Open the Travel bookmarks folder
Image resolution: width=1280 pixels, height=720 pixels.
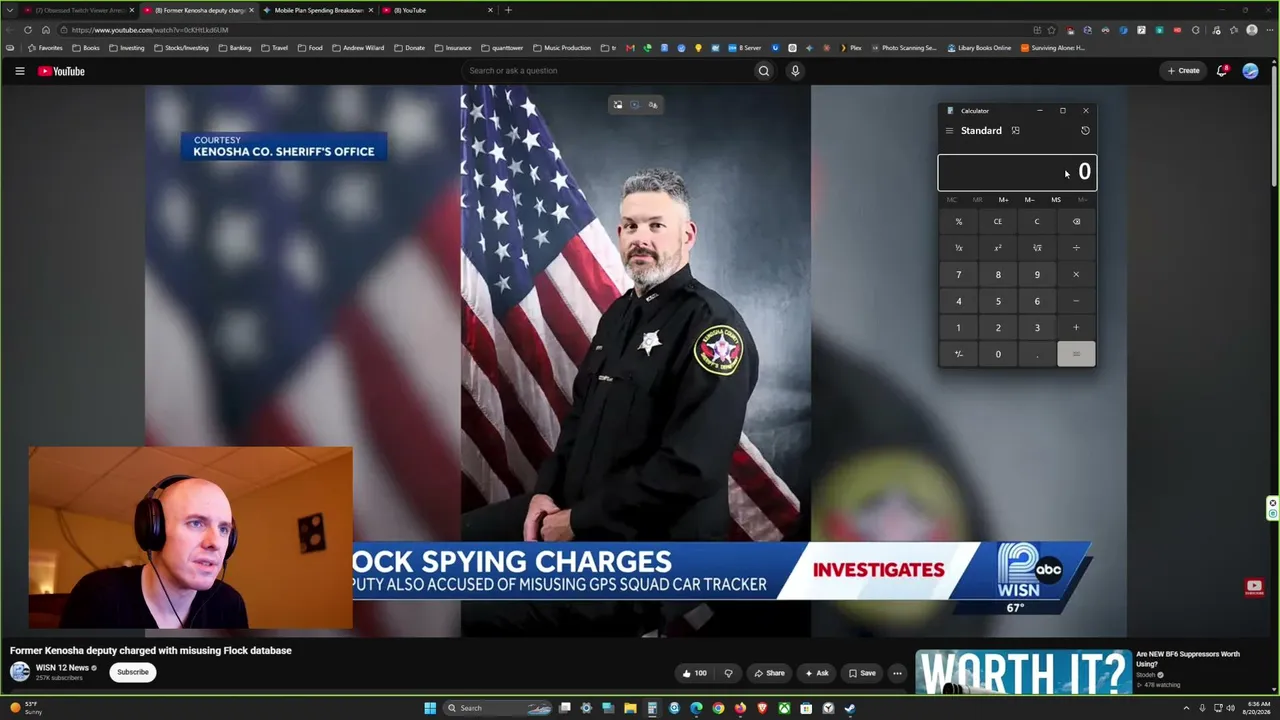click(275, 48)
